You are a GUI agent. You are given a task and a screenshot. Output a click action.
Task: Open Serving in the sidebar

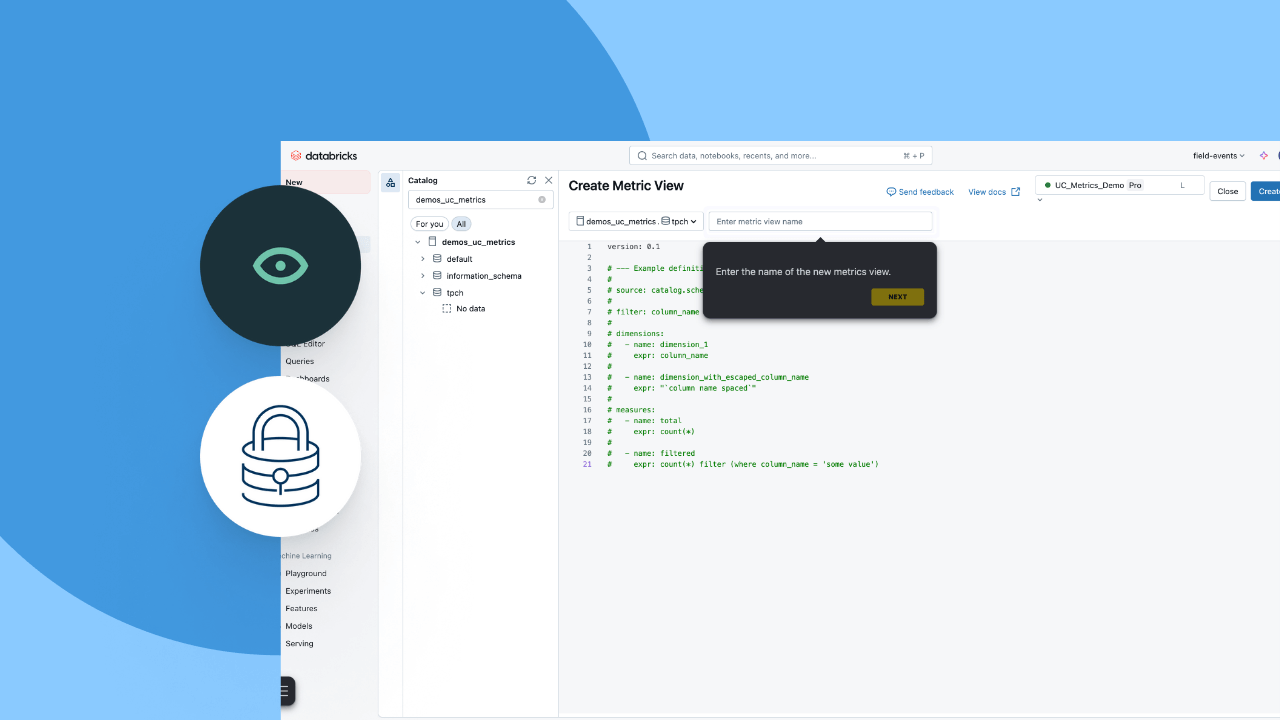tap(299, 643)
